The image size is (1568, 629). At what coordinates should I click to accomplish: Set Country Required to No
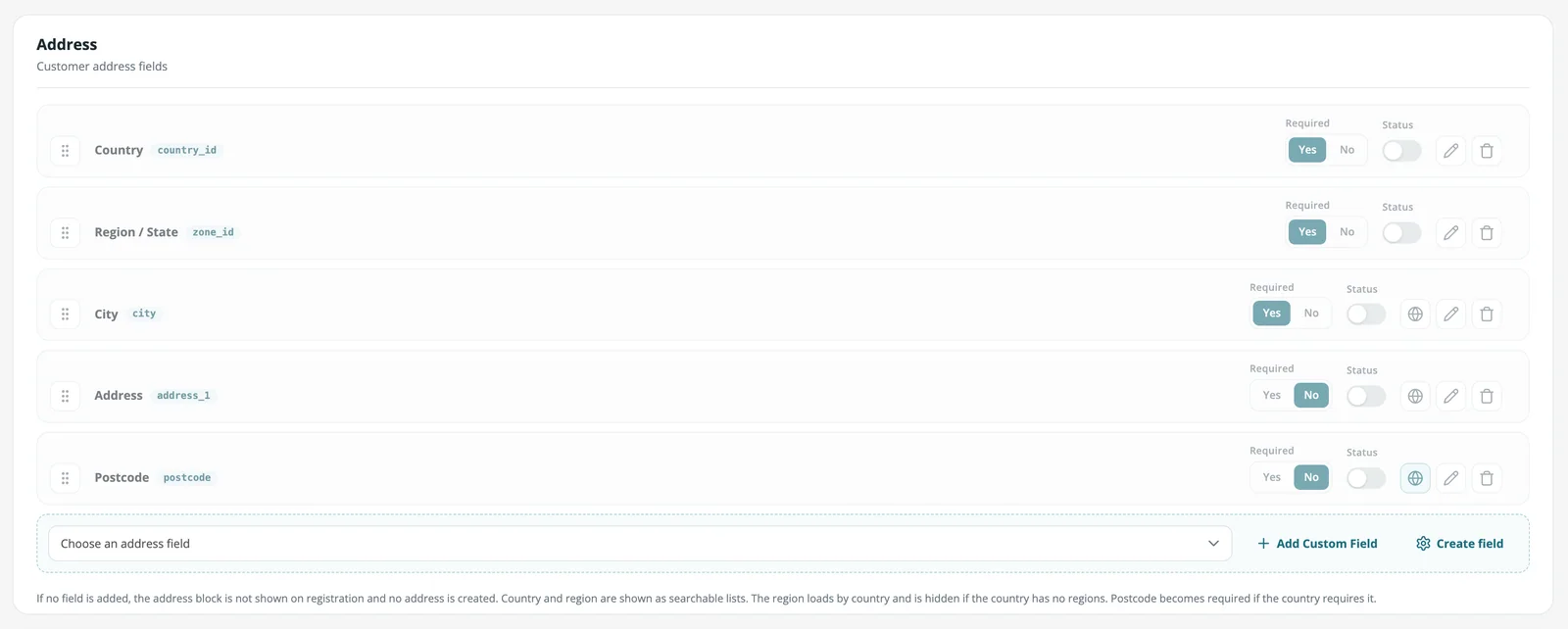tap(1347, 150)
